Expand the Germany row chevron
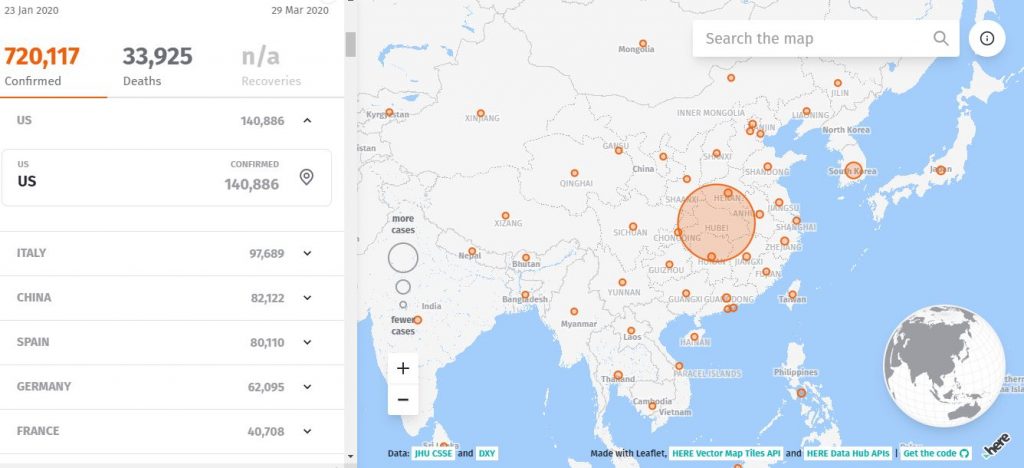The width and height of the screenshot is (1024, 468). (308, 386)
